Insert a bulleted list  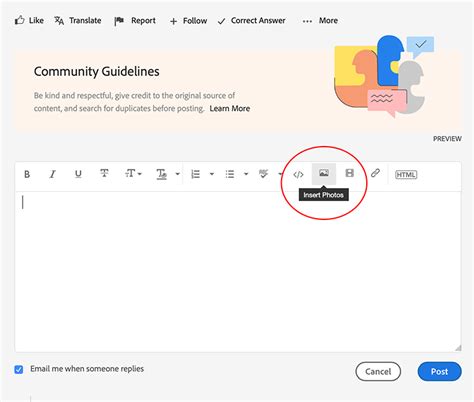230,174
